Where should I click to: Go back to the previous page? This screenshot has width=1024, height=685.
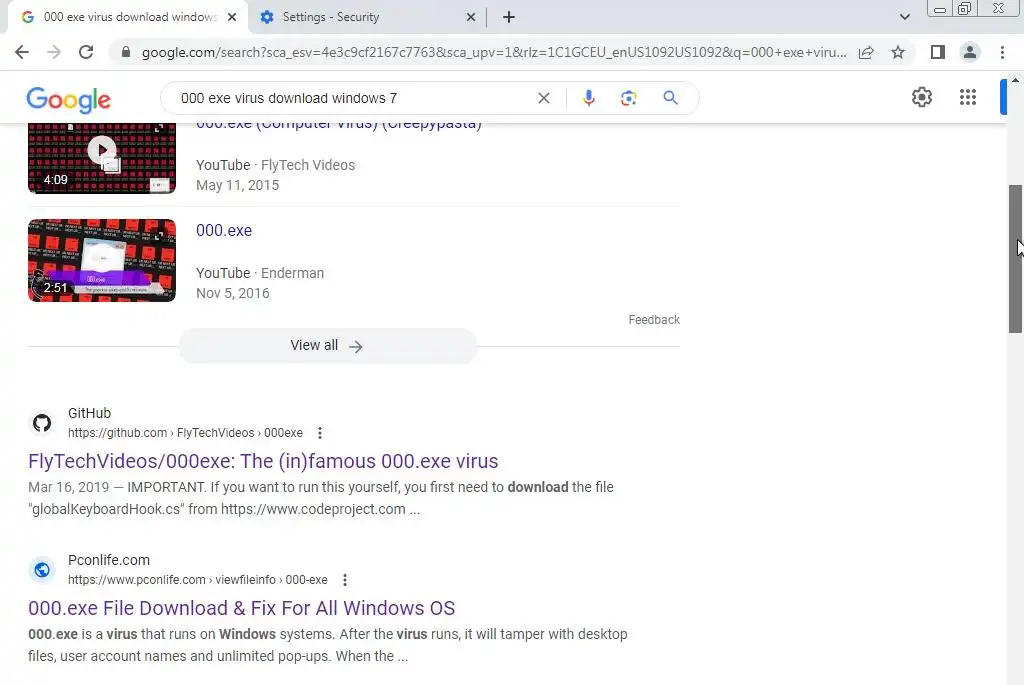(22, 52)
